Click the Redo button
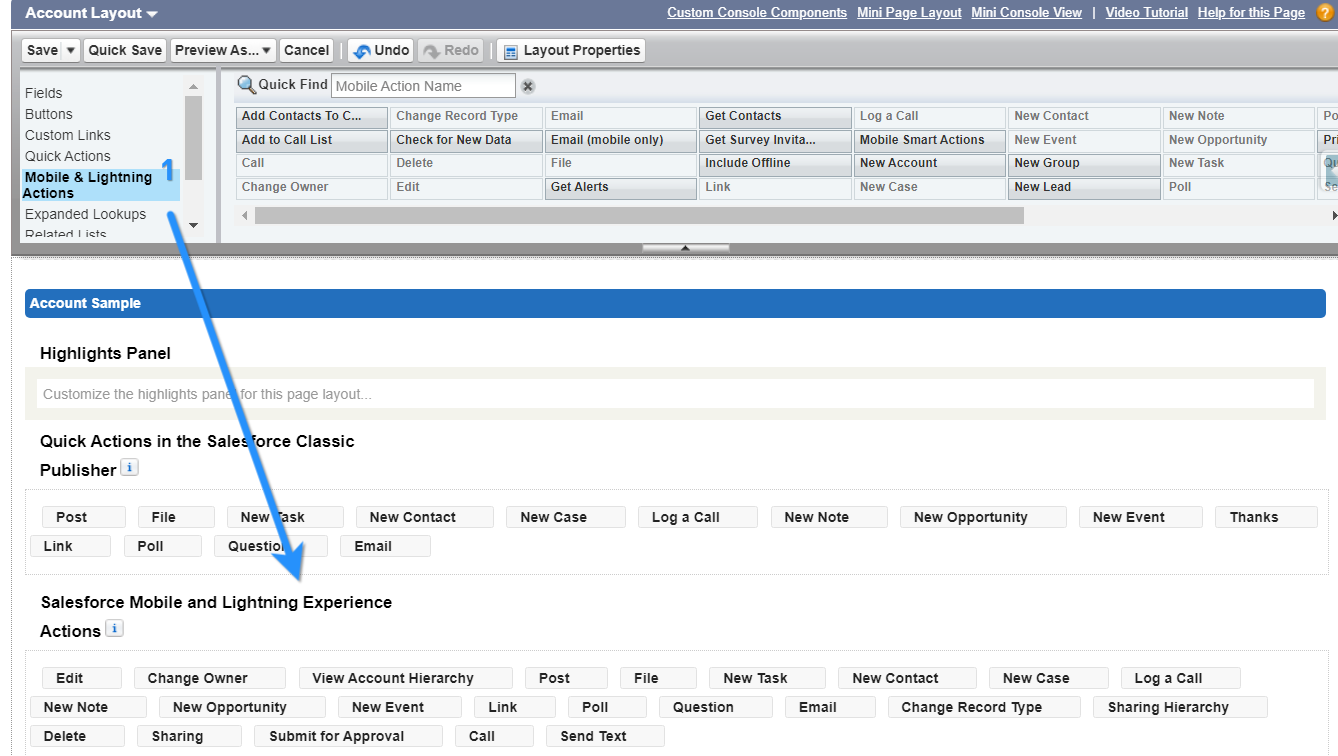The image size is (1338, 756). 451,50
